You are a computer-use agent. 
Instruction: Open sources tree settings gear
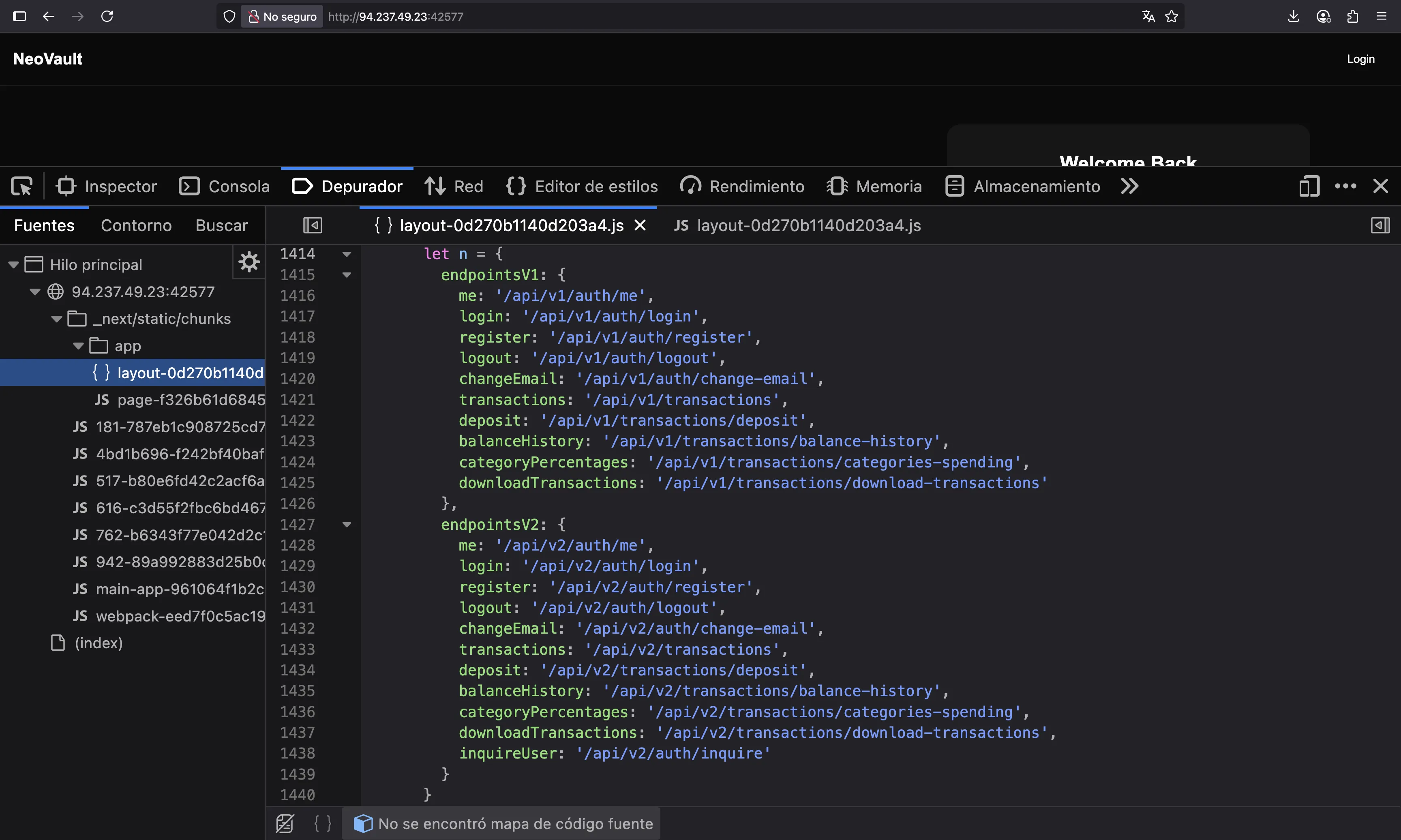click(249, 261)
